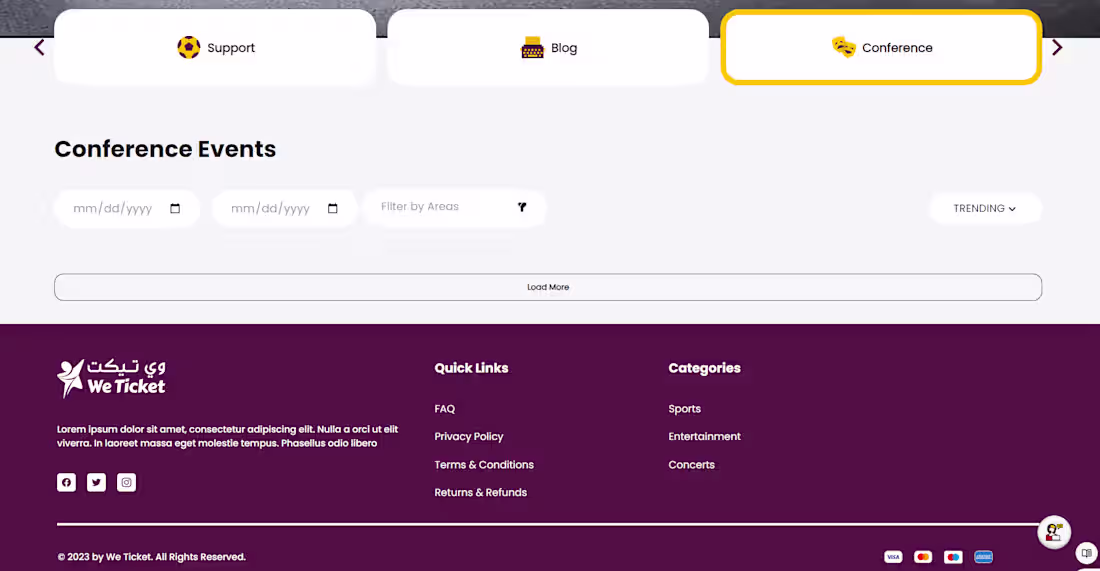
Task: Open the support chat widget icon
Action: 1054,532
